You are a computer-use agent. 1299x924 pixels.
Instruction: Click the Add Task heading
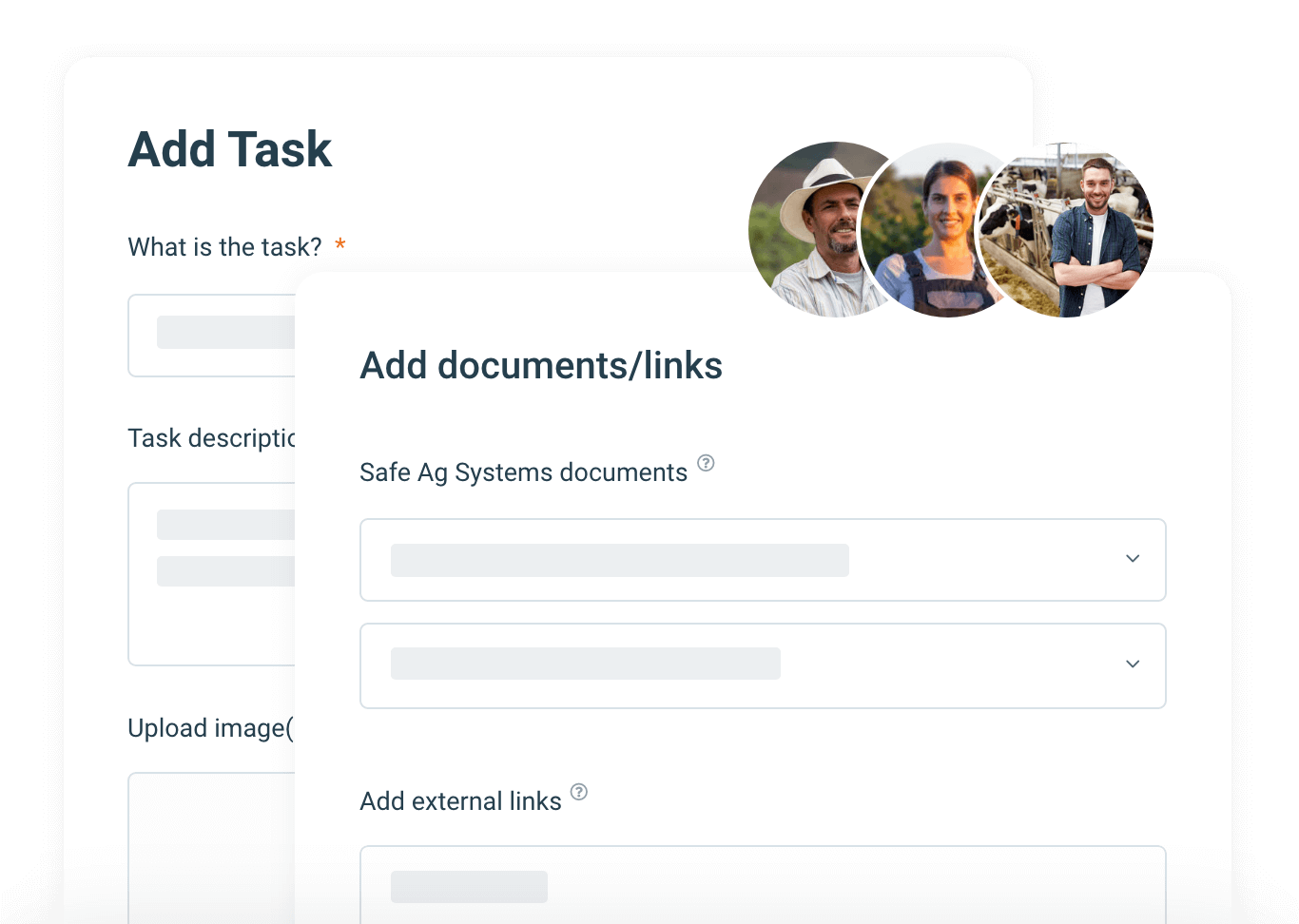[x=230, y=150]
